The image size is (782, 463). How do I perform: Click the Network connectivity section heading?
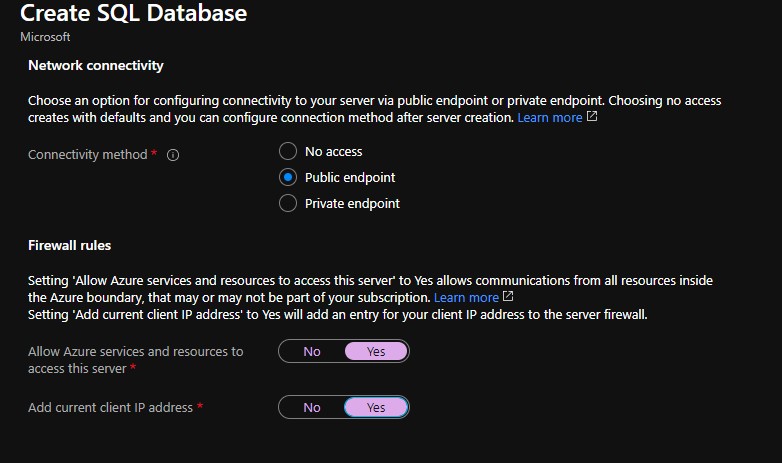(x=95, y=65)
